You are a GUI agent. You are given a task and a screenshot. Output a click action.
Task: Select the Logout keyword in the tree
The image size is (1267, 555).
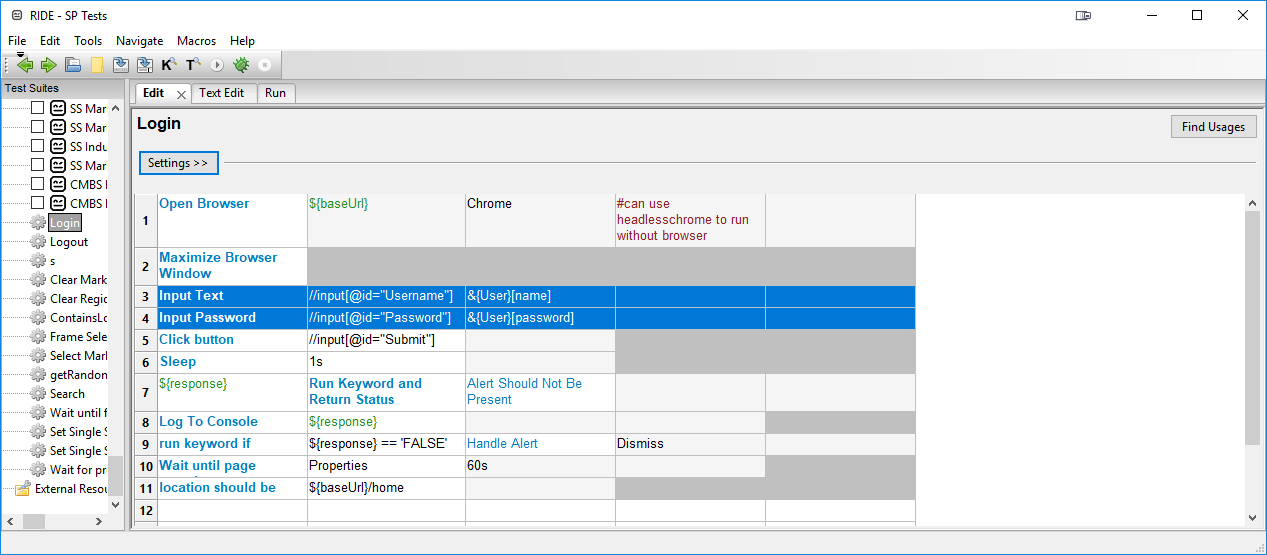click(x=69, y=242)
